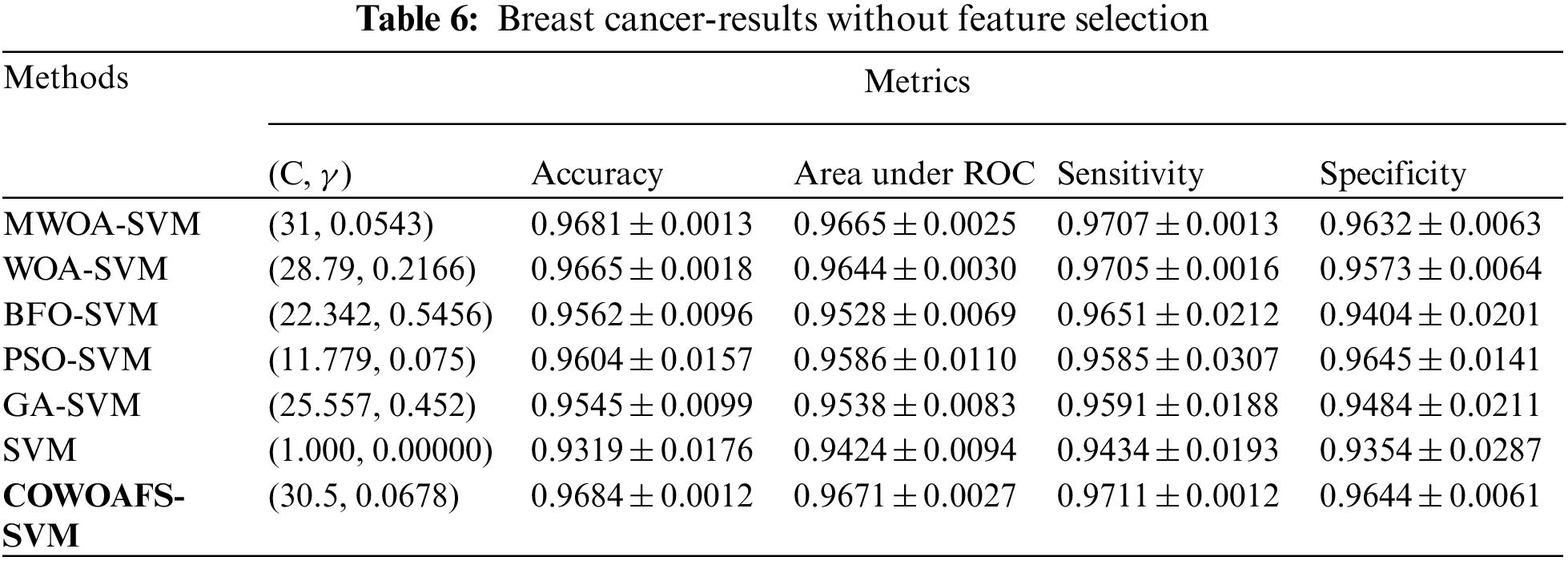Viewport: 1568px width, 561px height.
Task: Select the (C, γ) column header
Action: pyautogui.click(x=310, y=176)
